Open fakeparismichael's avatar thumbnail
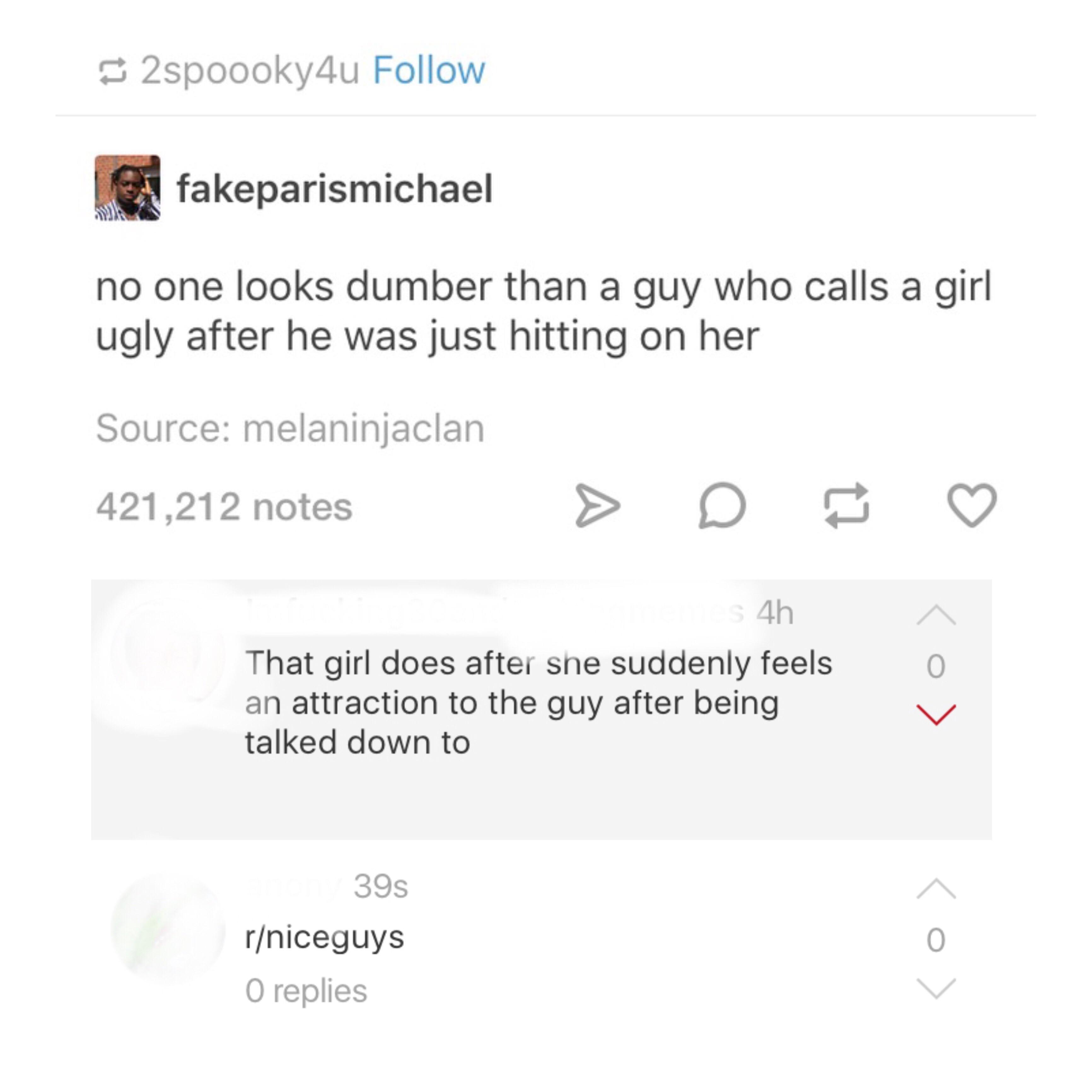 pos(128,188)
